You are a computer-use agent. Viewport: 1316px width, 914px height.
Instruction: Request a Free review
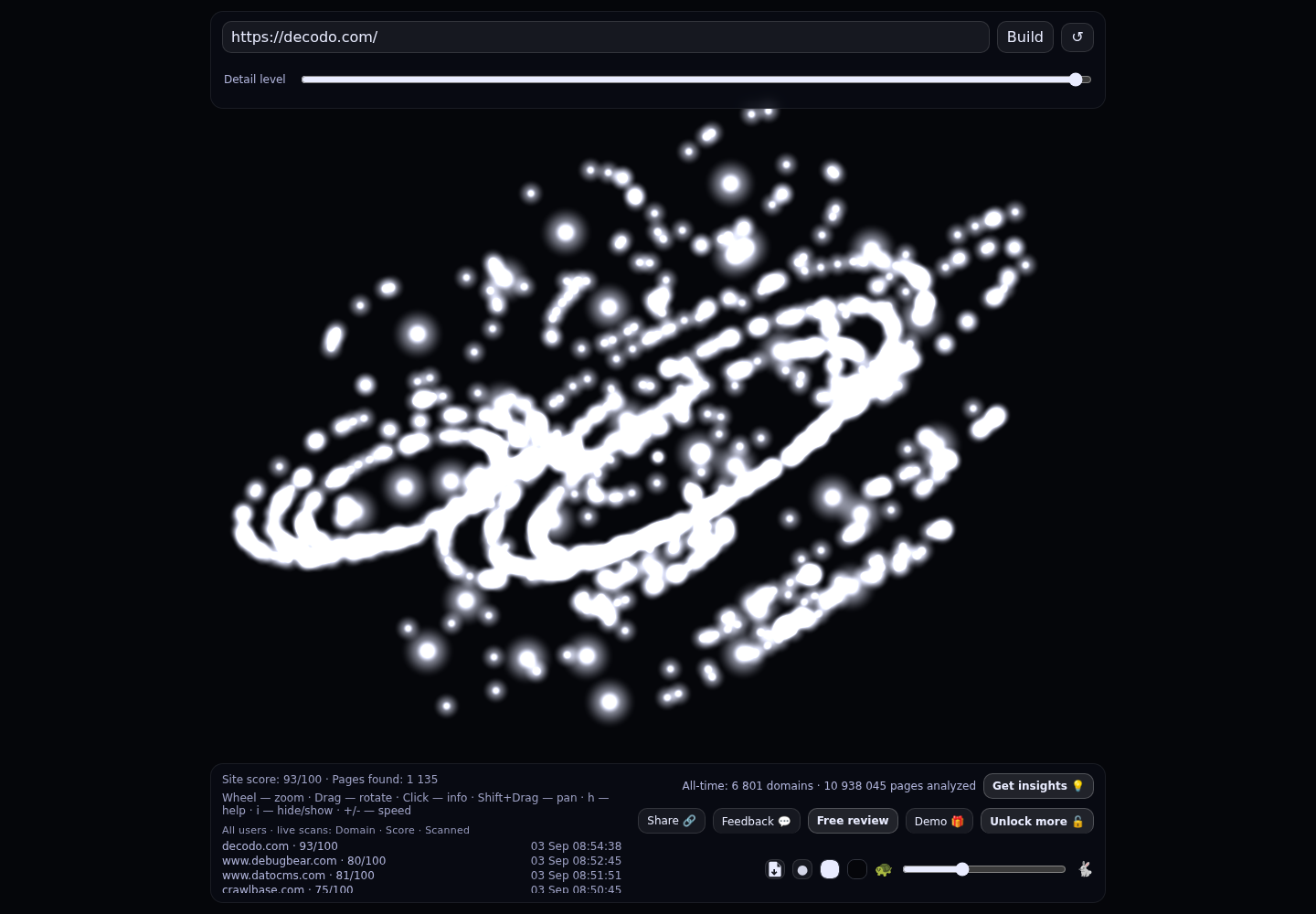pos(853,821)
